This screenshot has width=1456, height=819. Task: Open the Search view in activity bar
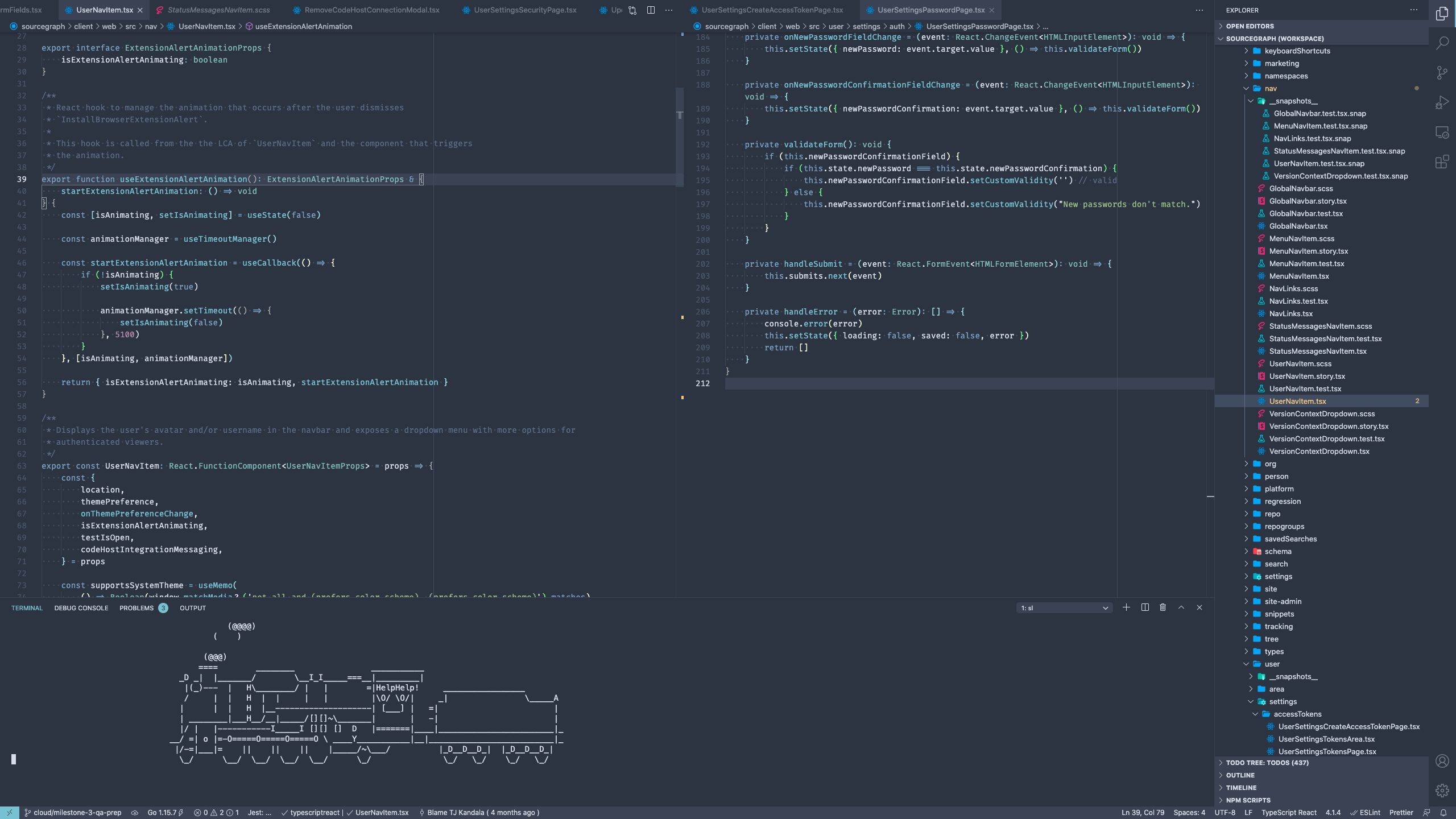tap(1442, 43)
